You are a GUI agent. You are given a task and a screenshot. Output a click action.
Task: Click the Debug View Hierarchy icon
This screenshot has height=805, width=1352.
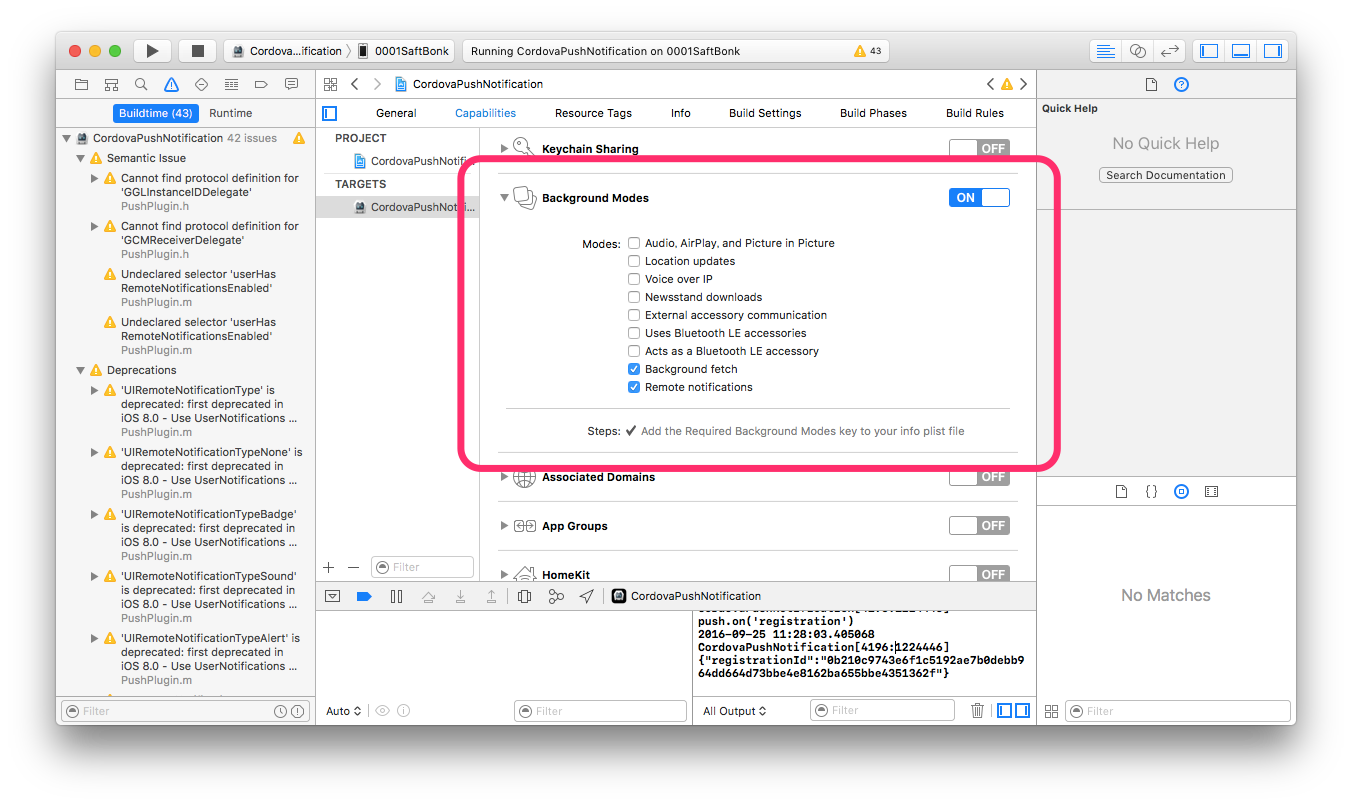click(x=524, y=596)
